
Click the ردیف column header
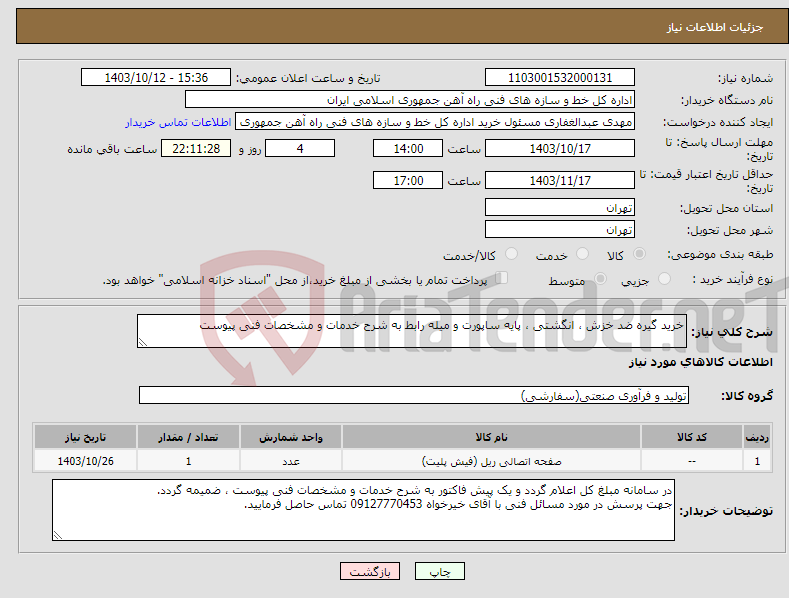tap(757, 437)
